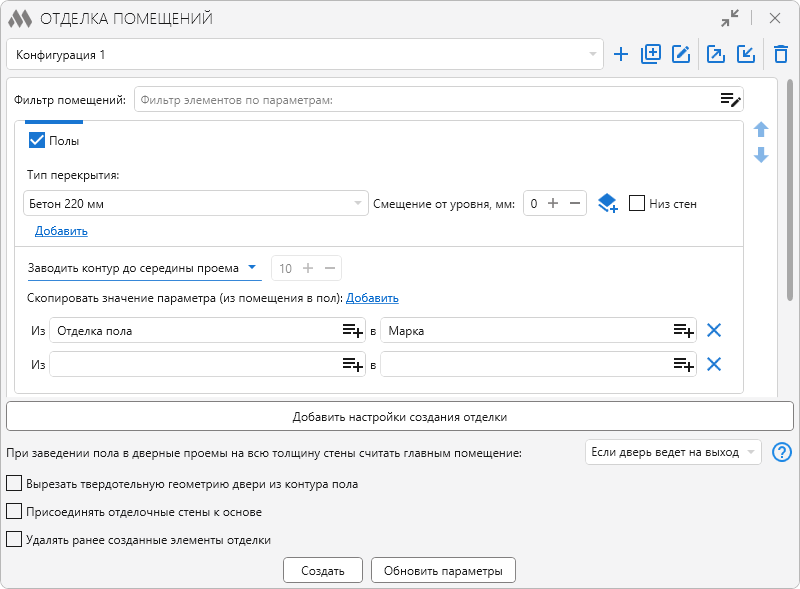Expand the Конфигурация 1 dropdown
The height and width of the screenshot is (589, 800).
[x=592, y=55]
